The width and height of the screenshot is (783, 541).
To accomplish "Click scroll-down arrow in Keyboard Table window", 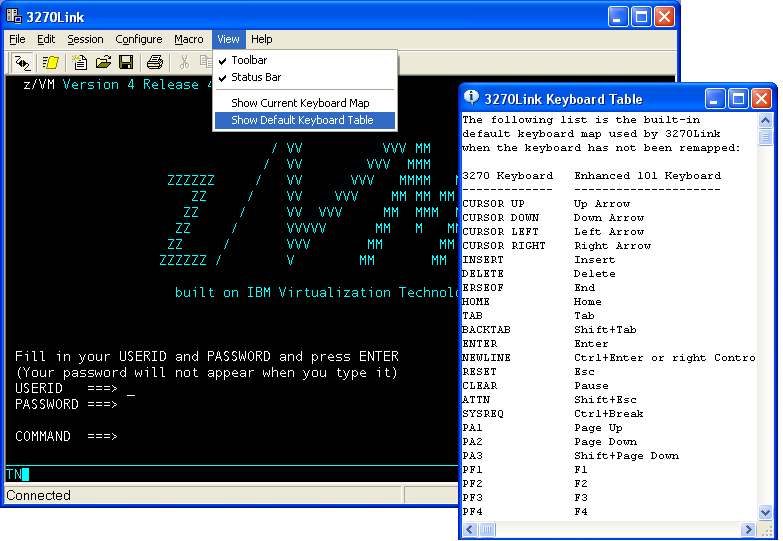I will (x=765, y=512).
